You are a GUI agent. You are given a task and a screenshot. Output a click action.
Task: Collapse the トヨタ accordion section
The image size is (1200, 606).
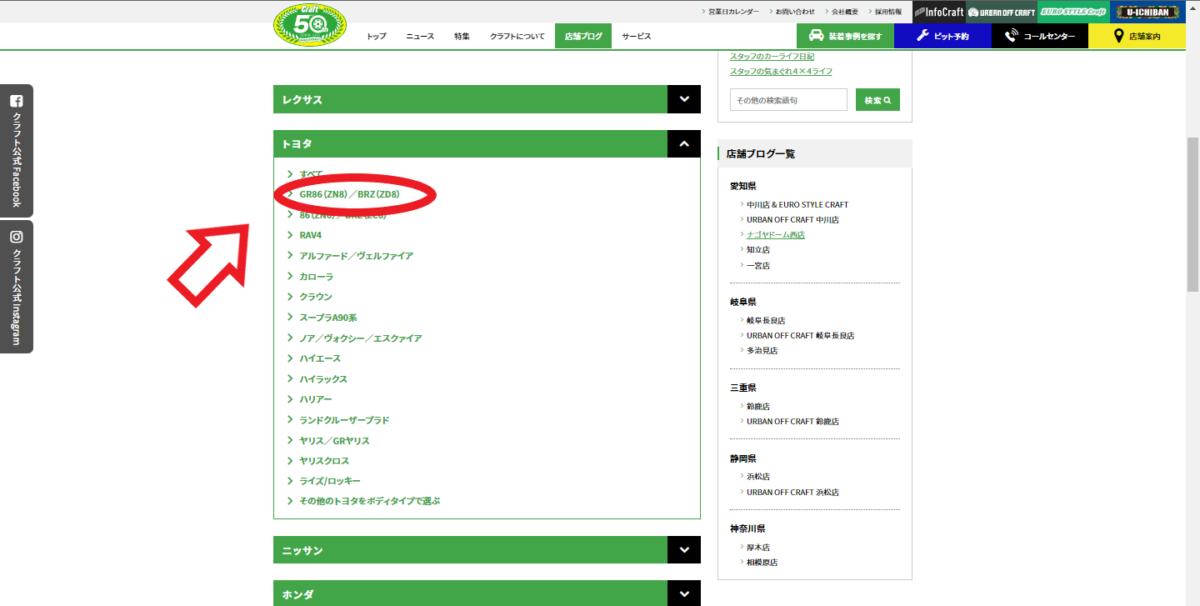click(x=684, y=144)
